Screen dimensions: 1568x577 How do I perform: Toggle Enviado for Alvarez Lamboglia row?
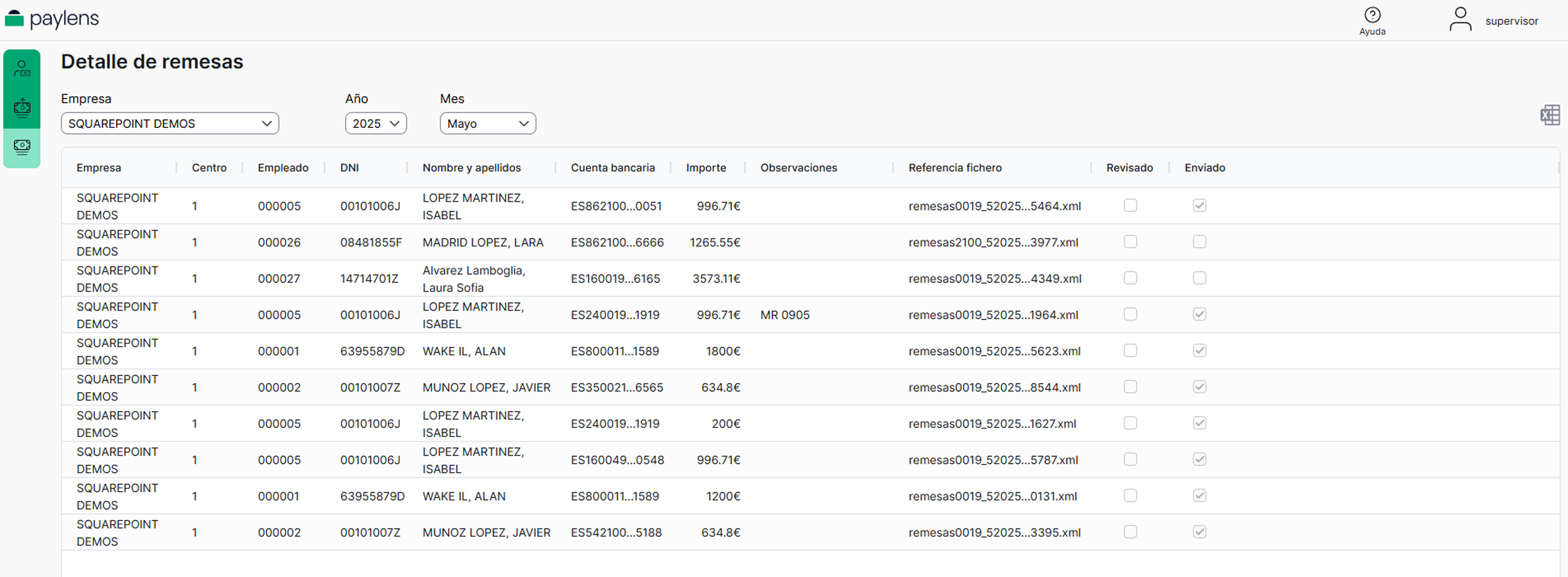coord(1199,278)
